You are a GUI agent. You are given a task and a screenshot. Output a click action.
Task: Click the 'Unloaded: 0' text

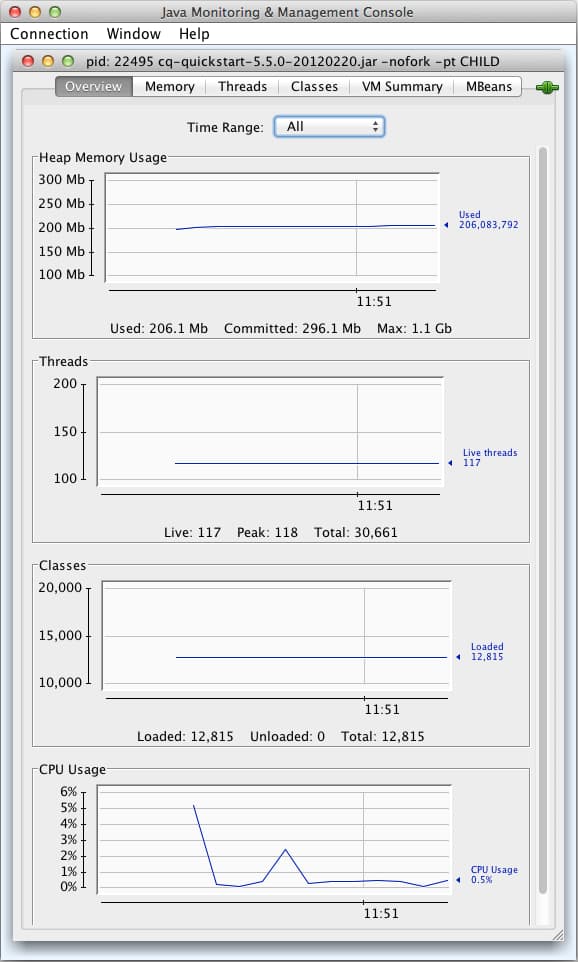(x=287, y=736)
